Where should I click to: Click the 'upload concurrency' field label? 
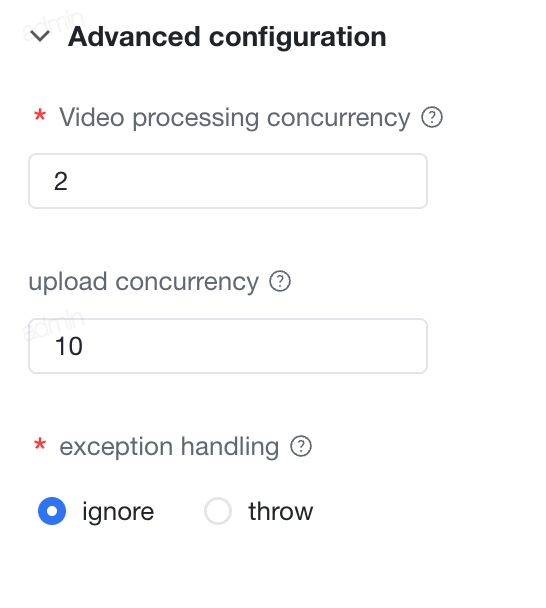tap(143, 282)
